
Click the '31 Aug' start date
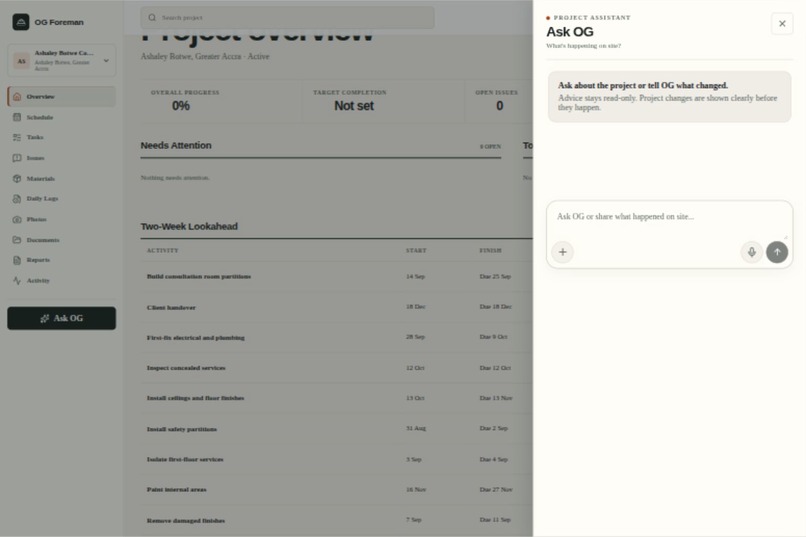(416, 428)
